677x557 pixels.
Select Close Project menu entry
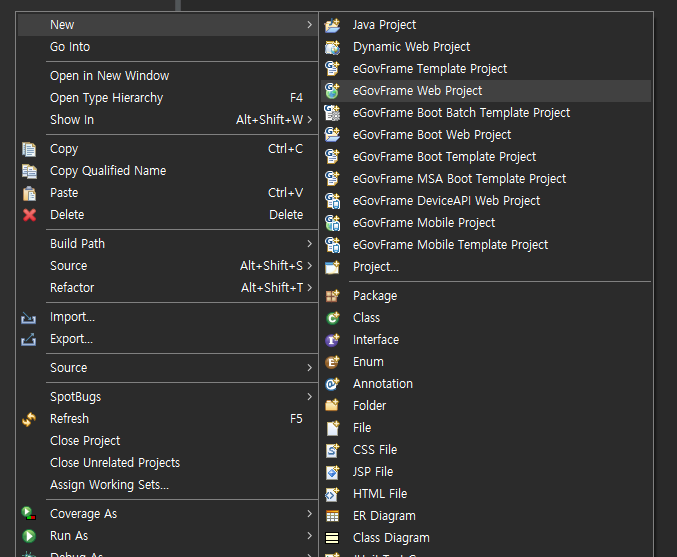[x=85, y=441]
